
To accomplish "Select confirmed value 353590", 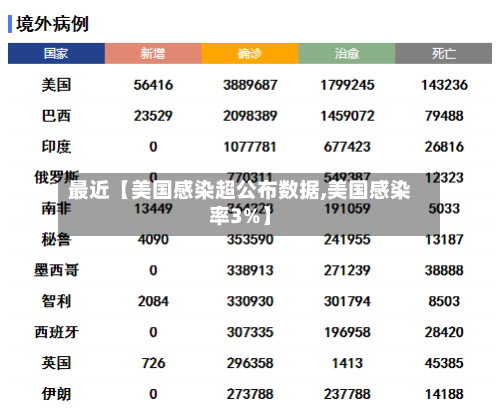I will click(x=250, y=240).
